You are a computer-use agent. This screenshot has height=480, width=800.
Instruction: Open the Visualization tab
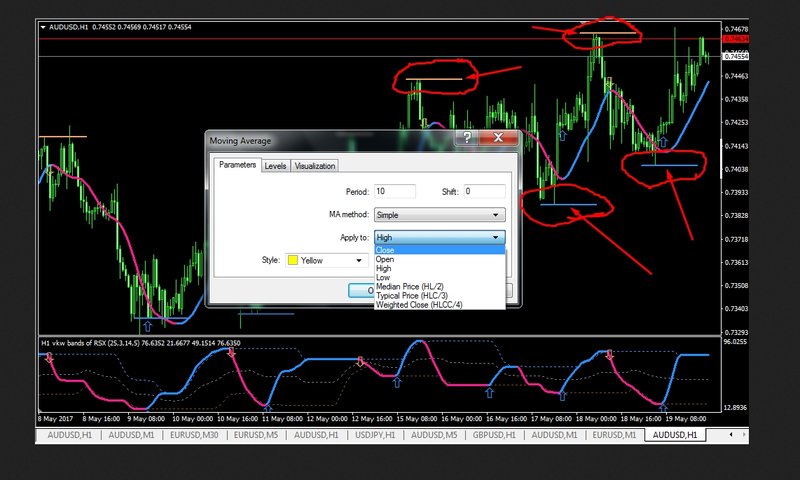[x=315, y=166]
